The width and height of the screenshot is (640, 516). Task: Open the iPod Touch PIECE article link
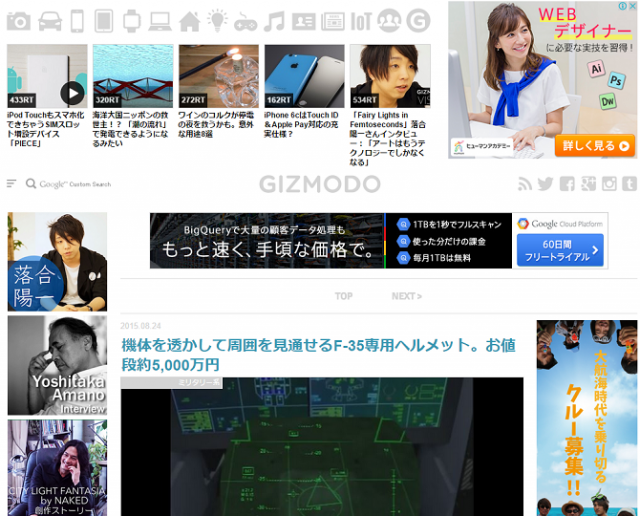coord(46,129)
